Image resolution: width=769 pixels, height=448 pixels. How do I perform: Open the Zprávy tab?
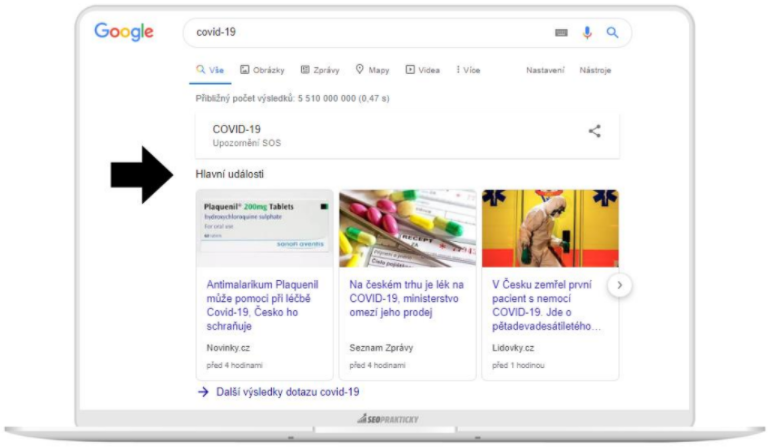click(x=320, y=70)
